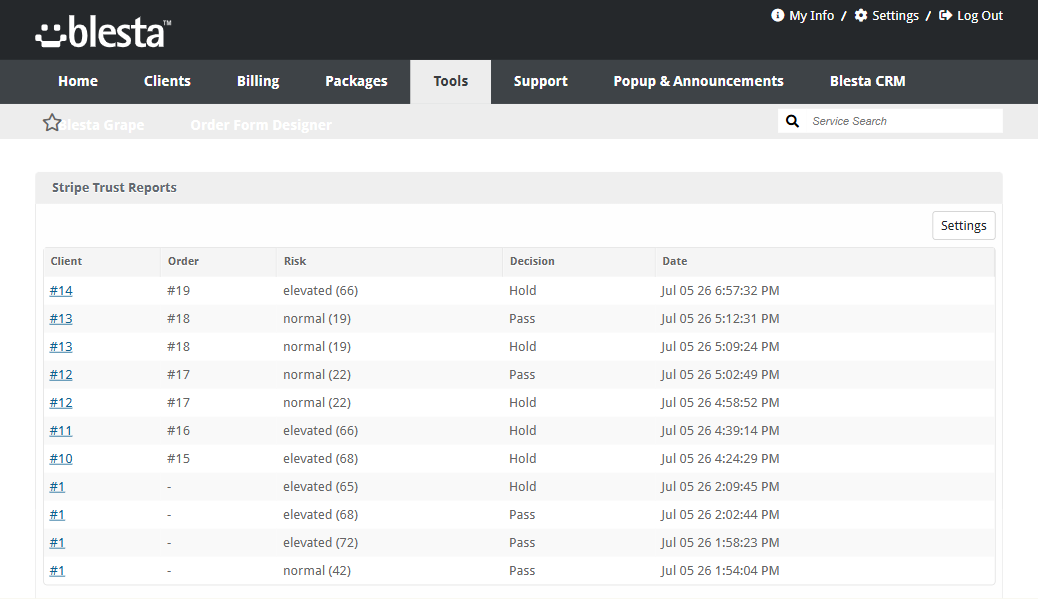
Task: Open Blesta Grape submenu item
Action: [103, 125]
